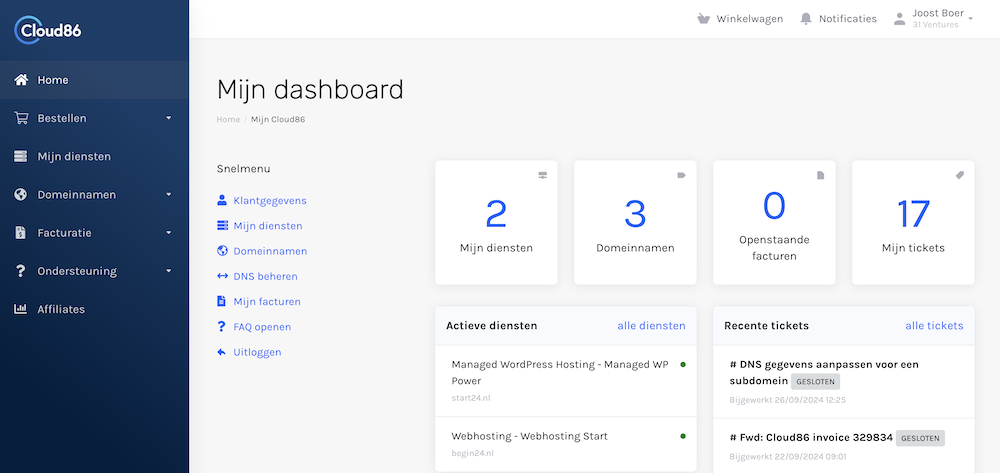The width and height of the screenshot is (1000, 473).
Task: Expand the Bestellen sidebar submenu
Action: click(x=168, y=118)
